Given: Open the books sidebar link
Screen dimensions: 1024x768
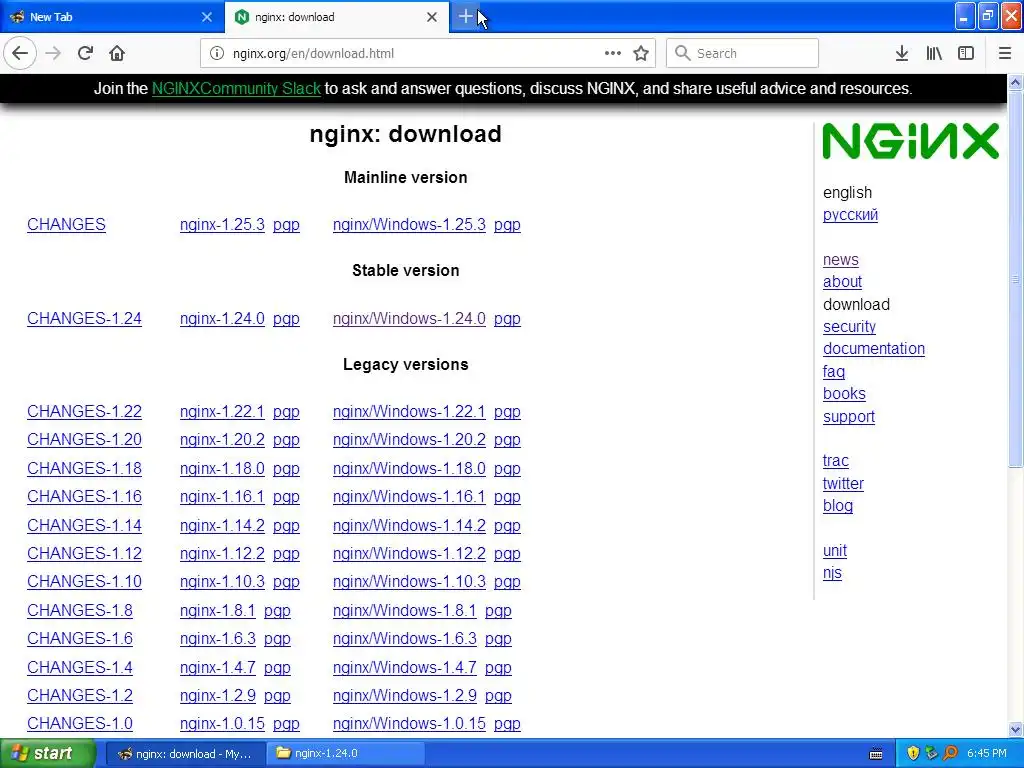Looking at the screenshot, I should click(844, 394).
